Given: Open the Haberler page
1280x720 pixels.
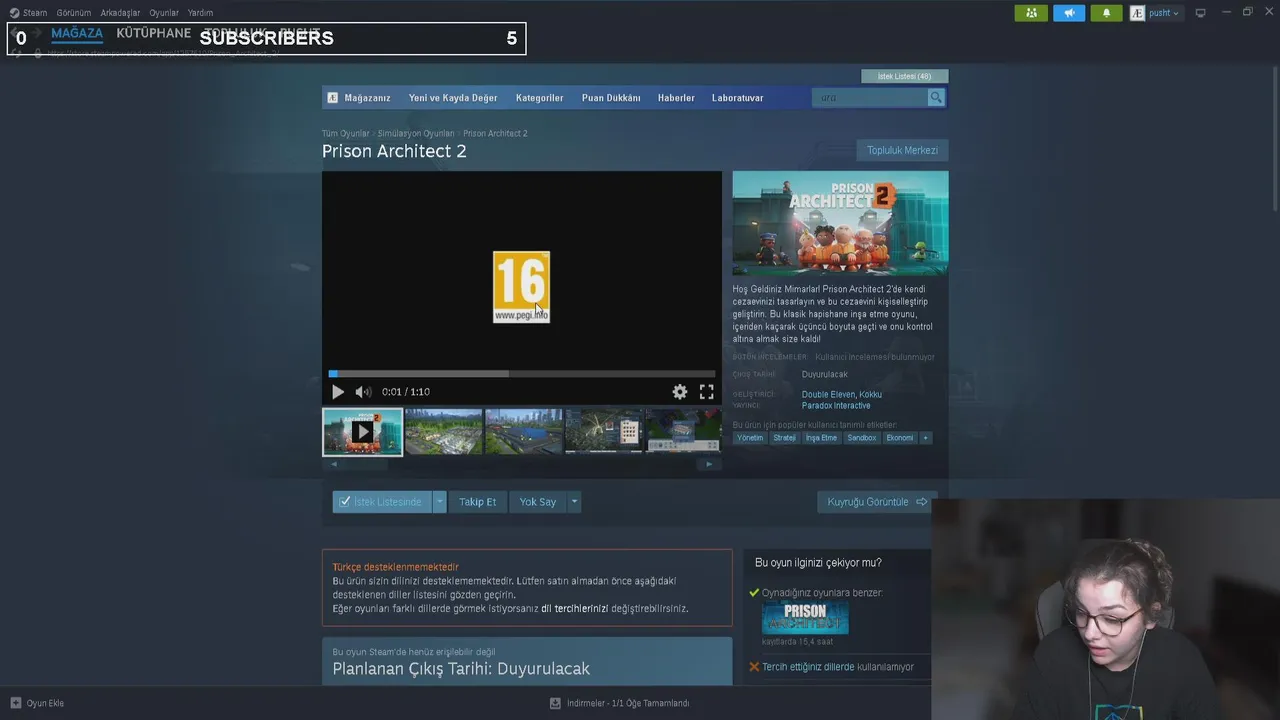Looking at the screenshot, I should [676, 98].
